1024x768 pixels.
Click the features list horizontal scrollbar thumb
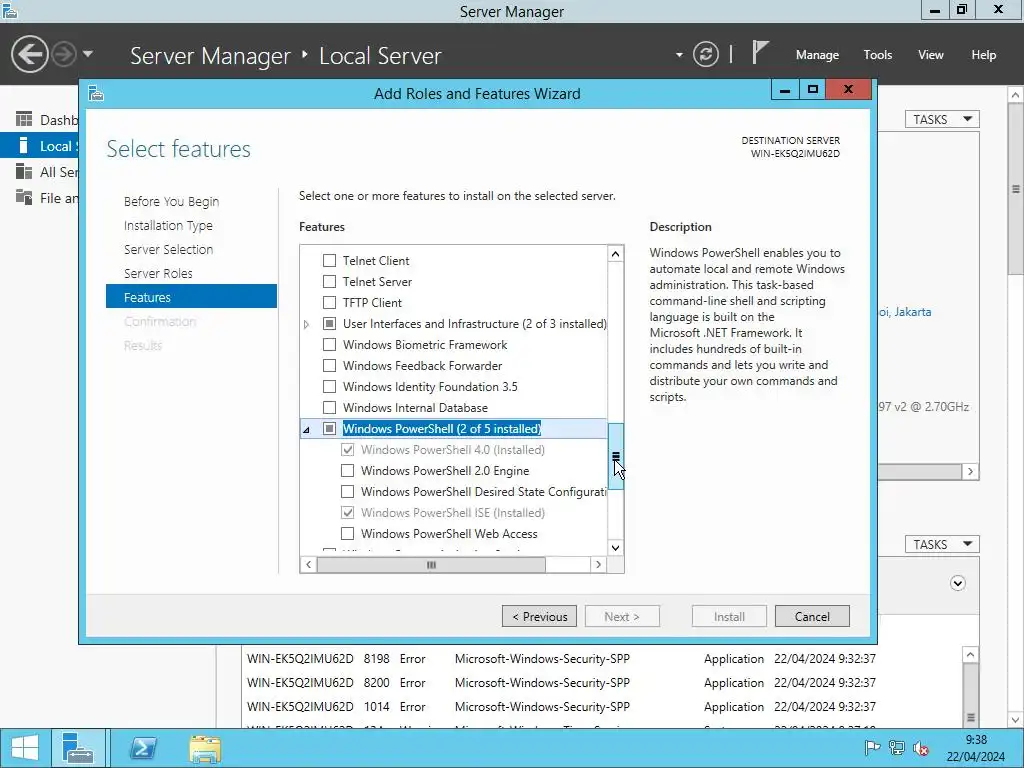[431, 565]
